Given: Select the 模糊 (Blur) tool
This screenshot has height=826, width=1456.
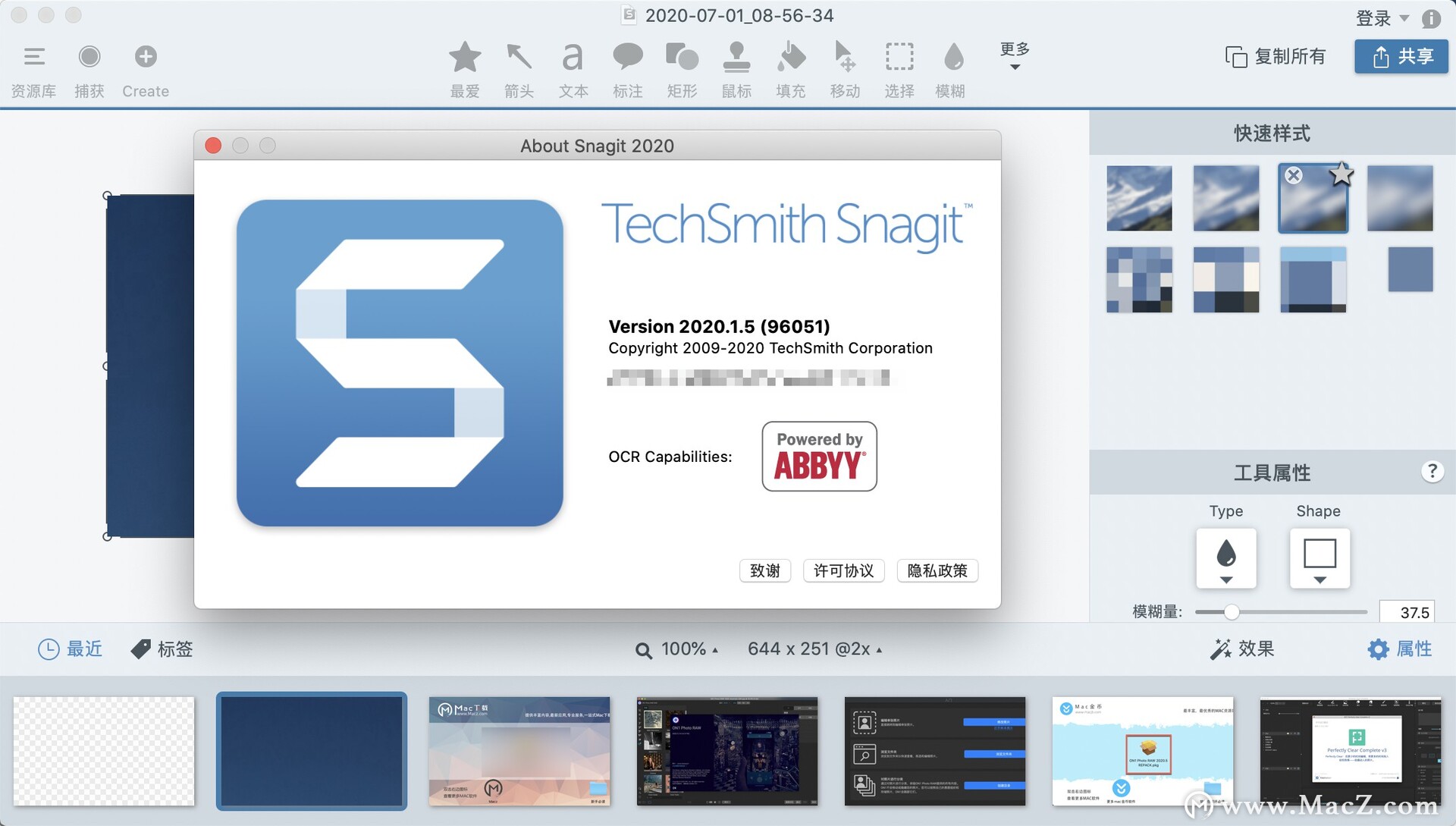Looking at the screenshot, I should pos(952,68).
